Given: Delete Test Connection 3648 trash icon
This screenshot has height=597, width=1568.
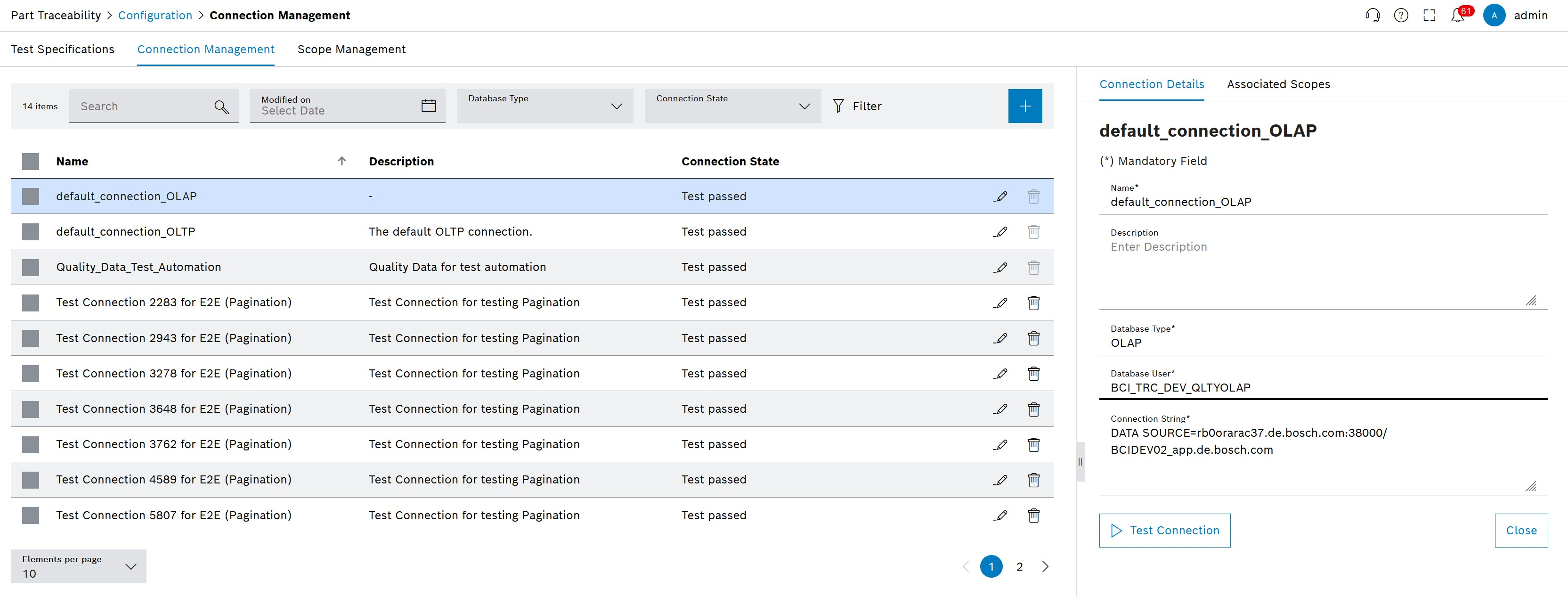Looking at the screenshot, I should pos(1033,409).
